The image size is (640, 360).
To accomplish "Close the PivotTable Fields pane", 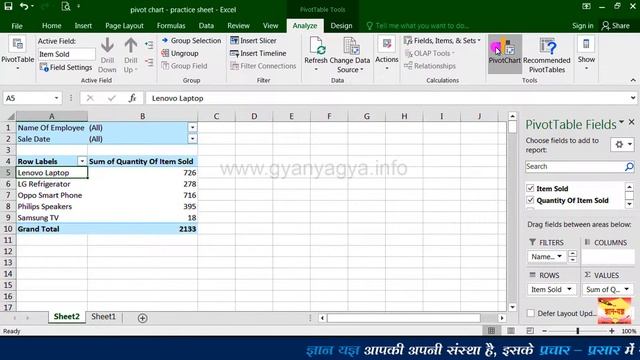I will pyautogui.click(x=631, y=122).
